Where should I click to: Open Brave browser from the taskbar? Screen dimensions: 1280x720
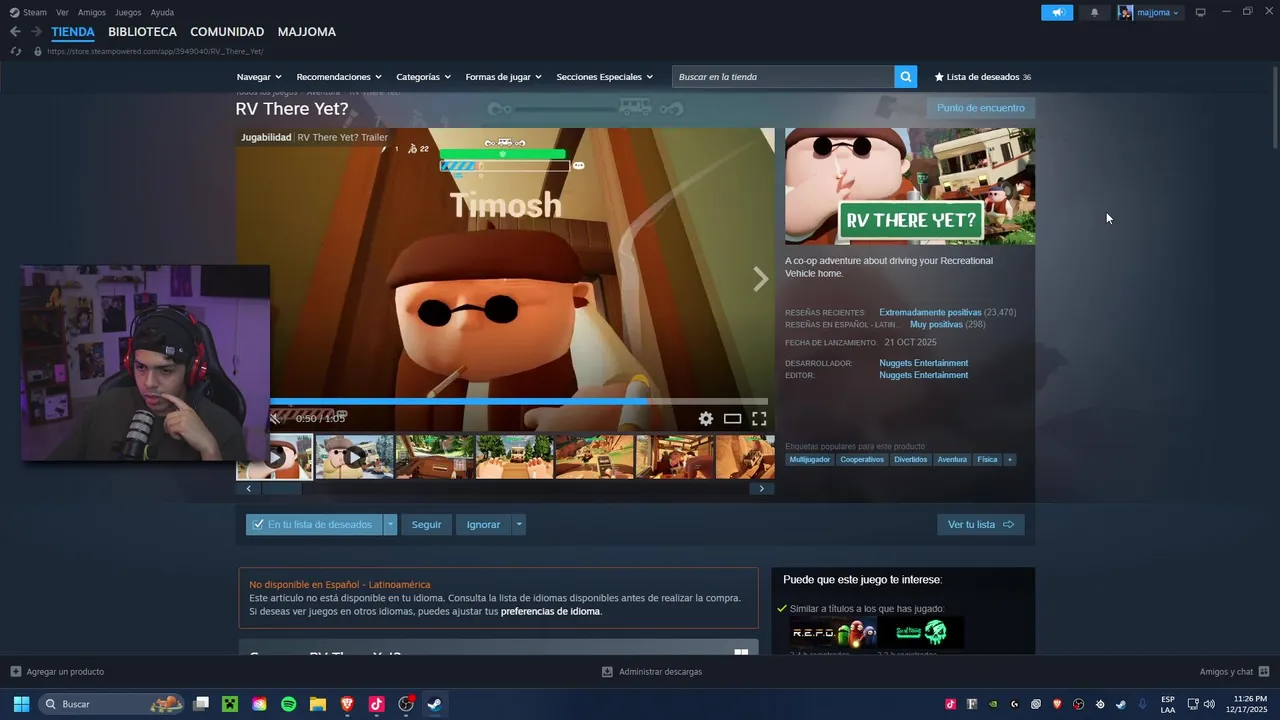pyautogui.click(x=347, y=704)
